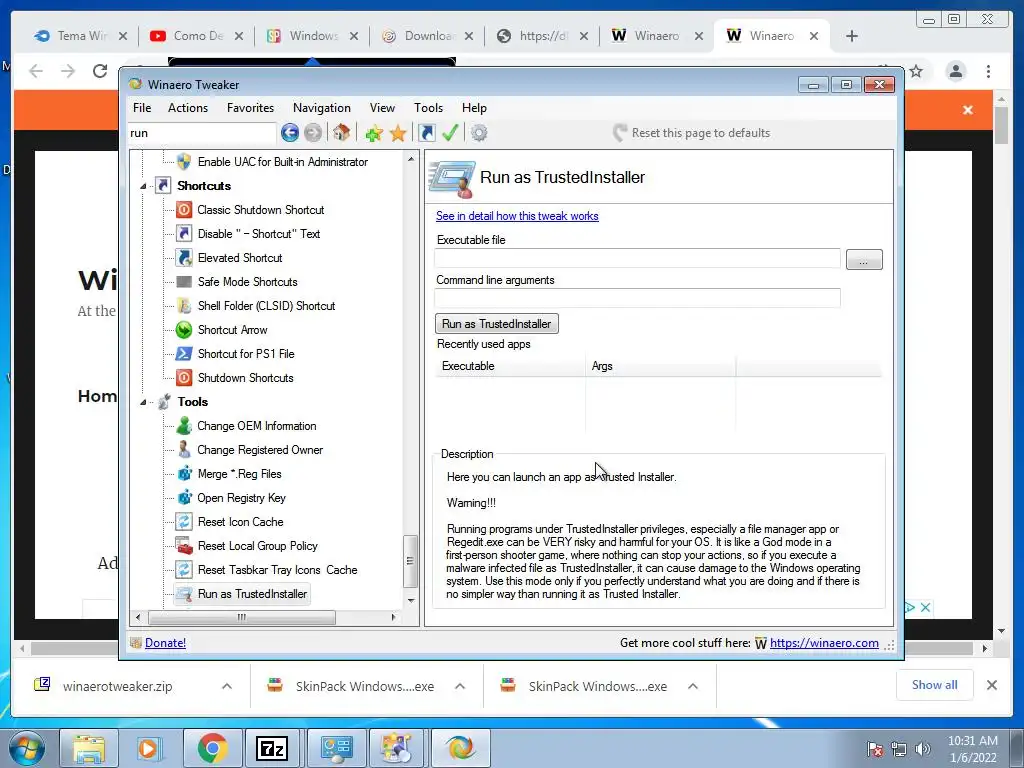Click Chrome bookmark star icon

click(916, 71)
